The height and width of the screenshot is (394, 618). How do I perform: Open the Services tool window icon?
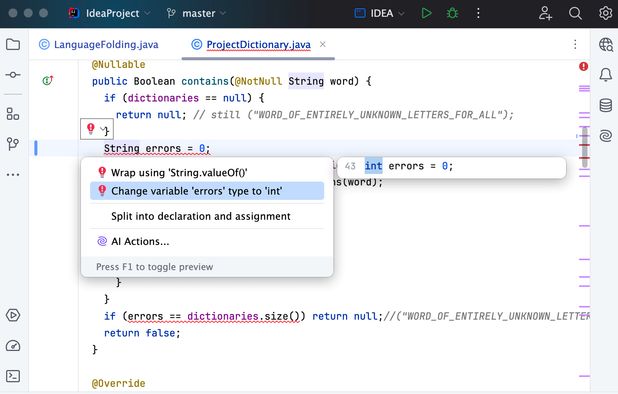click(13, 315)
